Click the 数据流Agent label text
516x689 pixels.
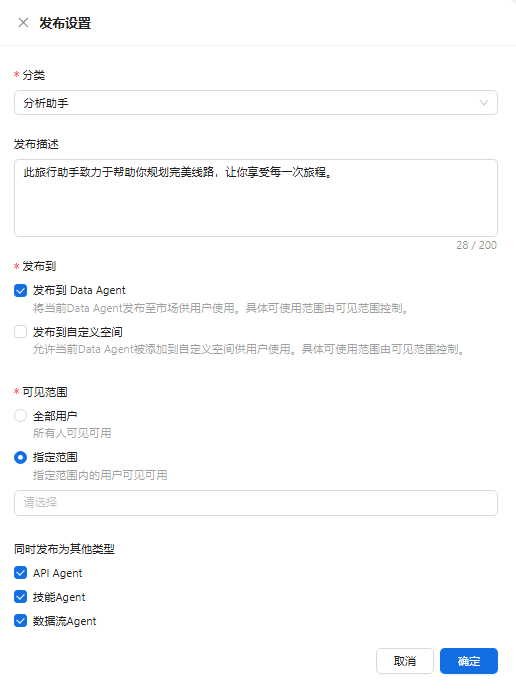coord(65,621)
